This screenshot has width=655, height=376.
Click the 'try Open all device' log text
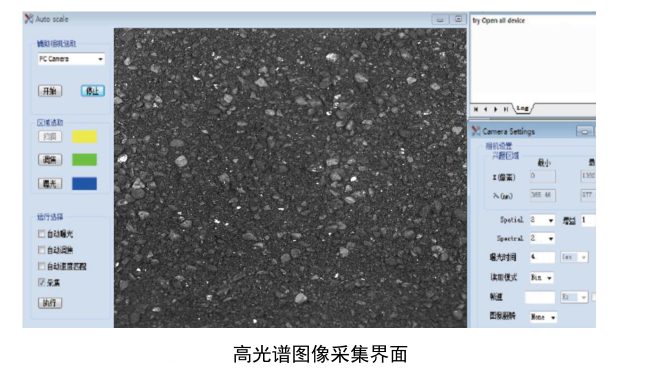[x=498, y=20]
